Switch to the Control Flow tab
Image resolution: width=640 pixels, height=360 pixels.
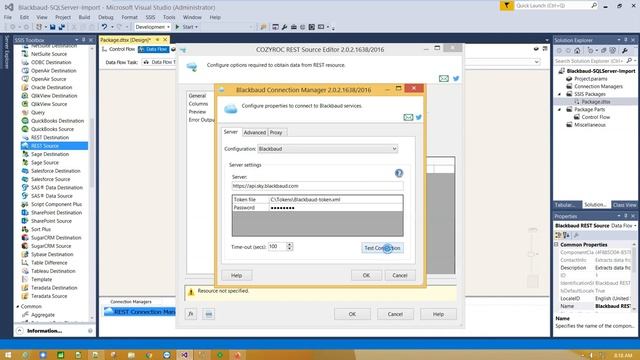118,49
